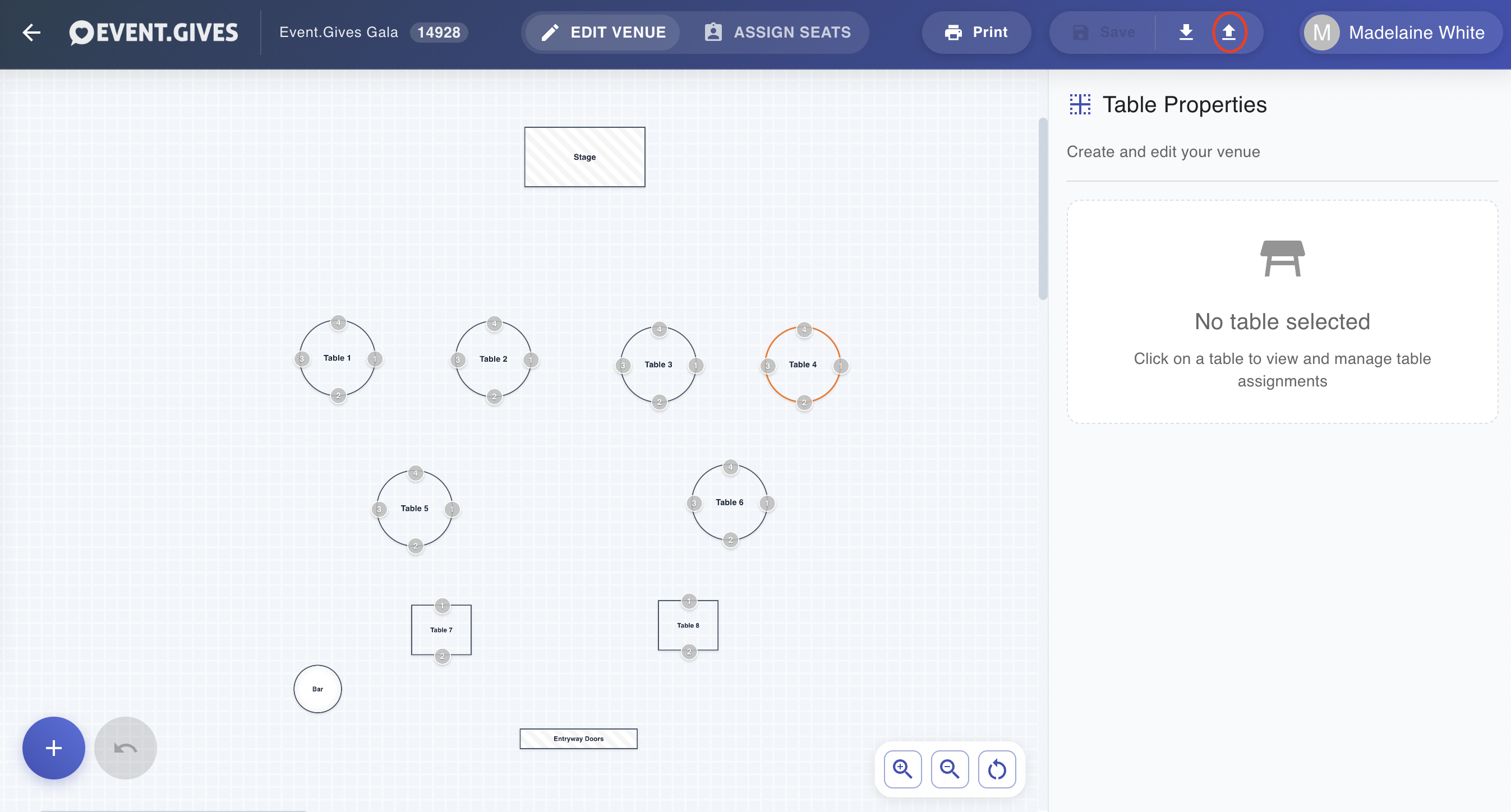The width and height of the screenshot is (1511, 812).
Task: Click the grey undo arrow button
Action: (x=126, y=748)
